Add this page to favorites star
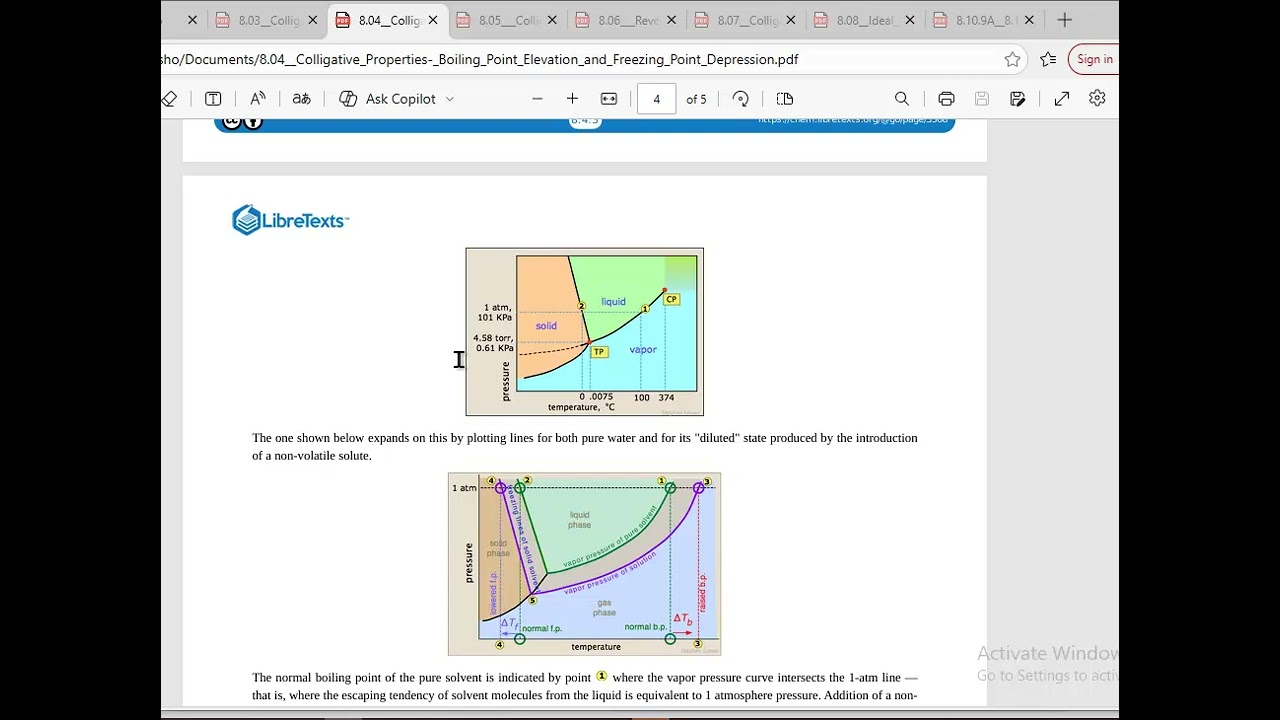Viewport: 1280px width, 720px height. pyautogui.click(x=1012, y=59)
